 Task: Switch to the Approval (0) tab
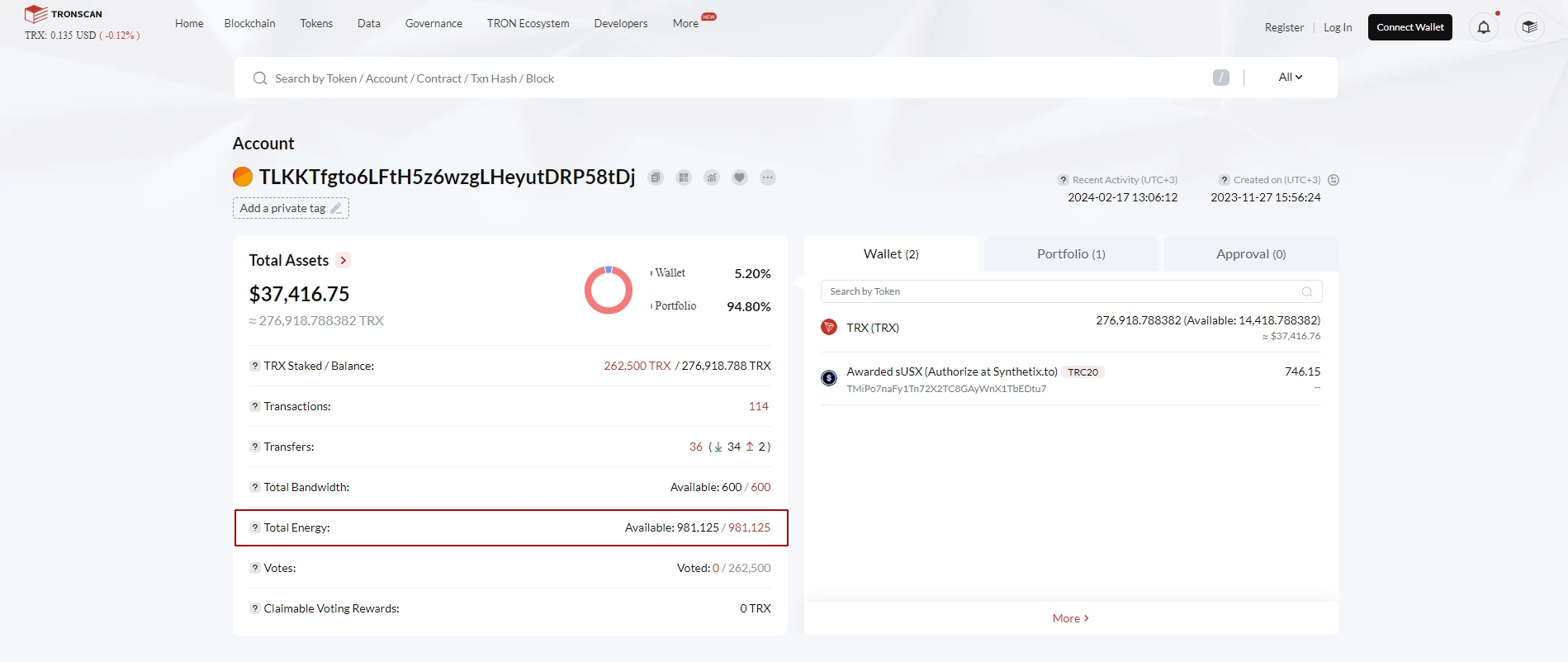1252,254
